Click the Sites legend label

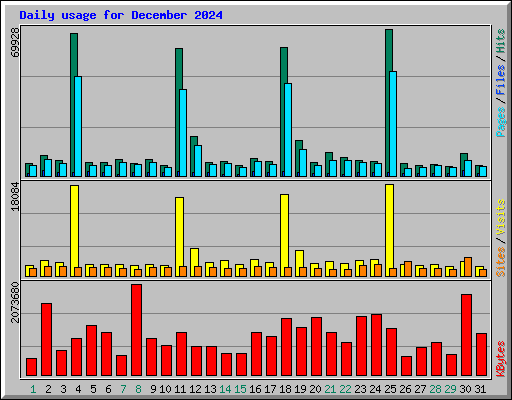[500, 262]
